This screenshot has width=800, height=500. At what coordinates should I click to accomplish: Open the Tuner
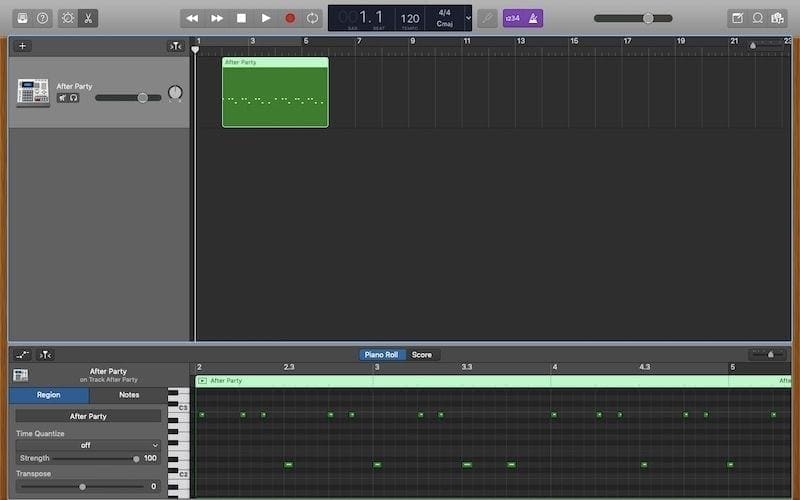[x=487, y=18]
